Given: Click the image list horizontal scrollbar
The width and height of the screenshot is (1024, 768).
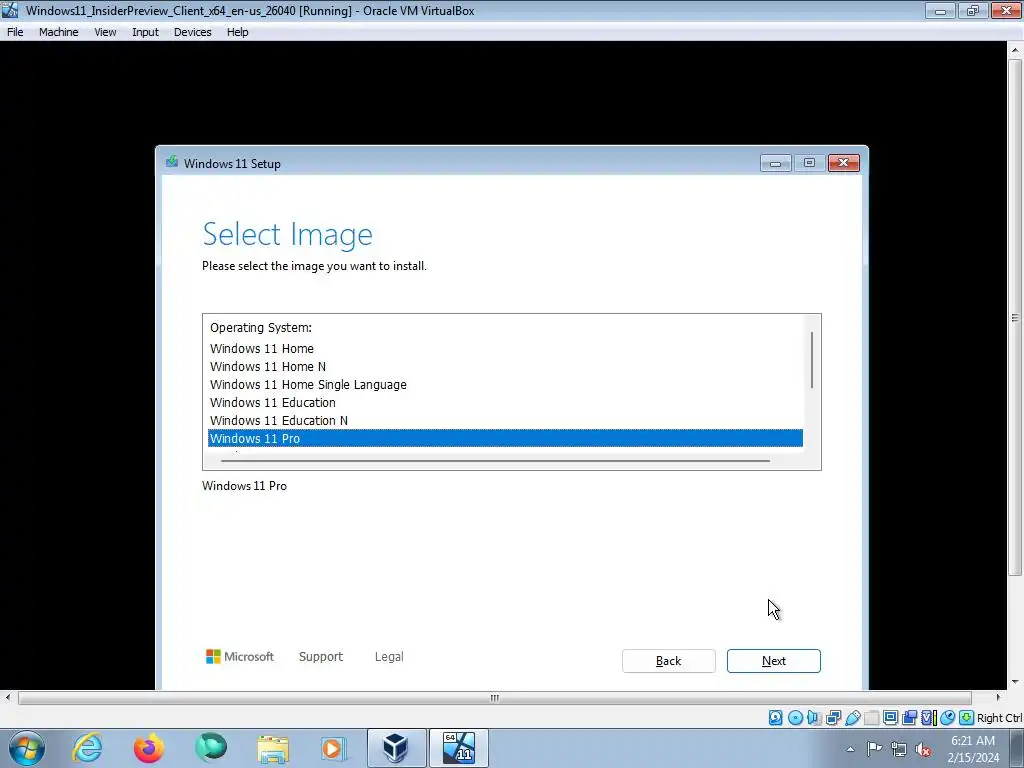Looking at the screenshot, I should click(495, 460).
